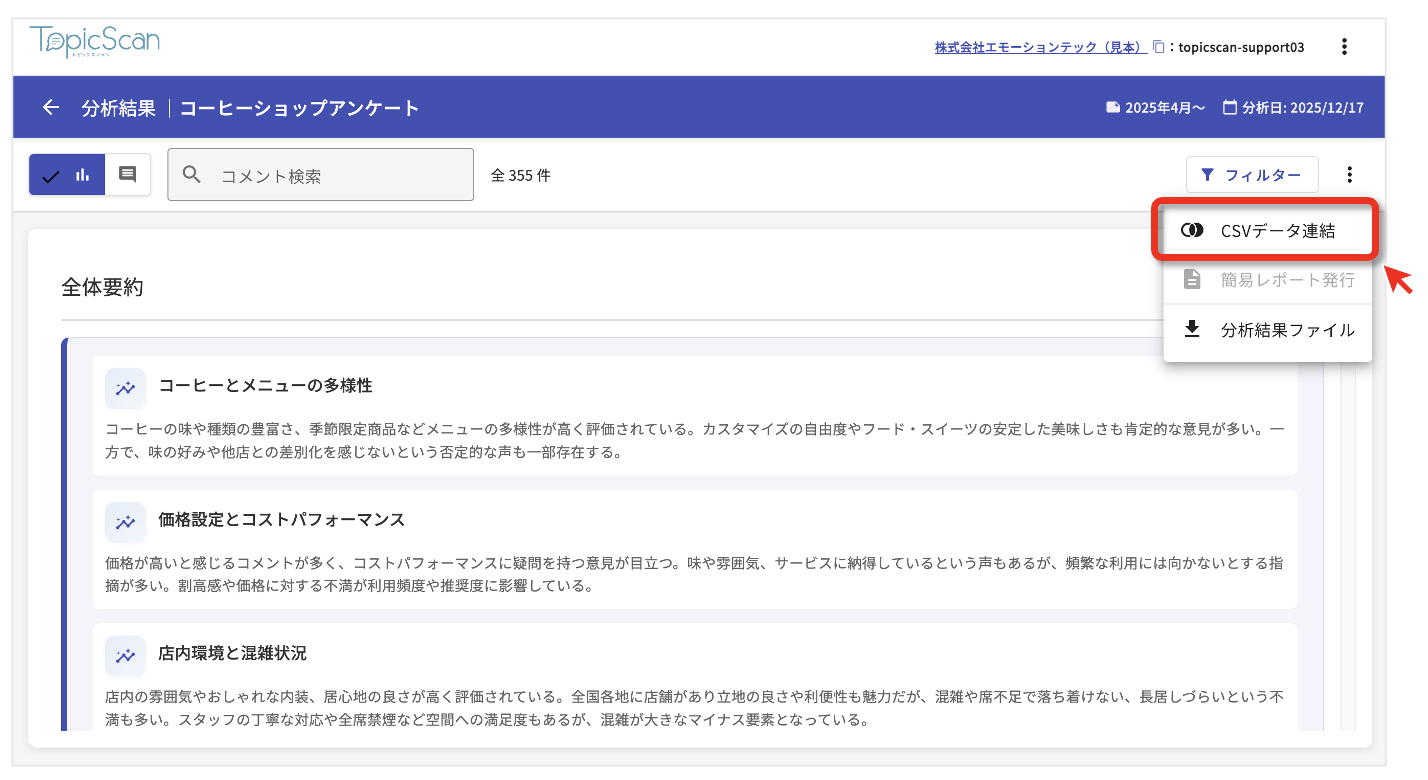Click the trend icon for 店内環境と混雑状況
This screenshot has height=780, width=1428.
pos(125,656)
